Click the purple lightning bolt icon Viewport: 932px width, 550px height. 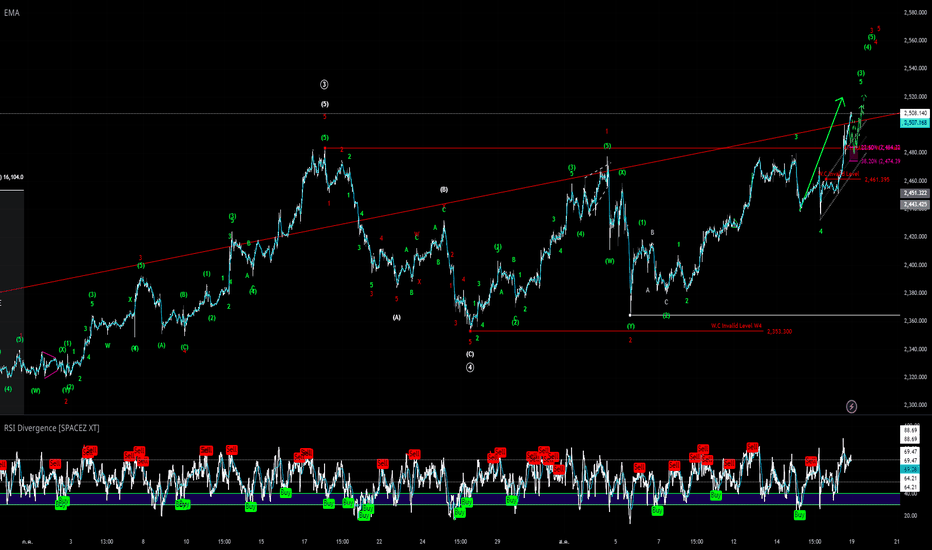click(851, 407)
